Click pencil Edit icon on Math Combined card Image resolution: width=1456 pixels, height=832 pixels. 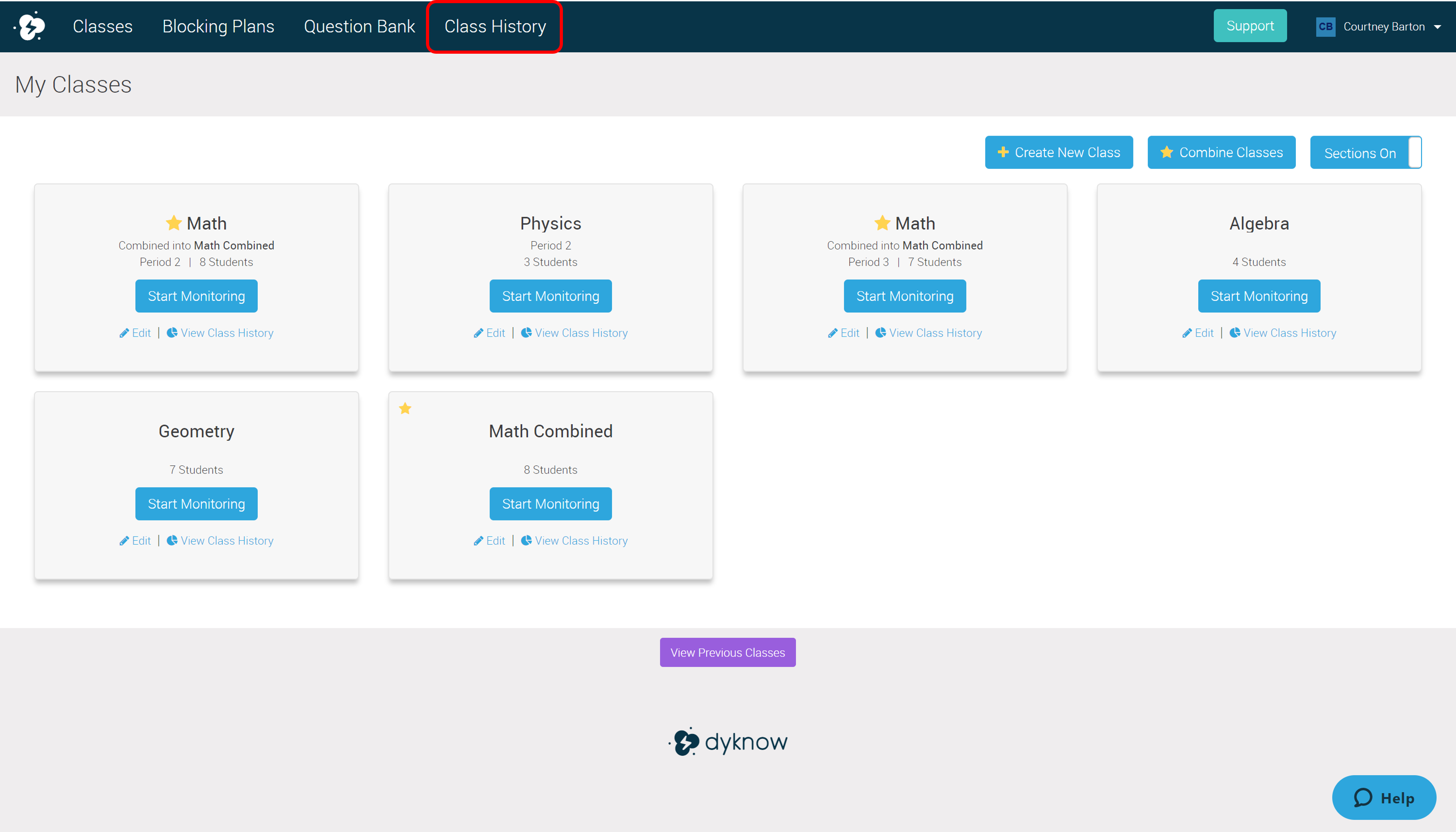(x=478, y=541)
